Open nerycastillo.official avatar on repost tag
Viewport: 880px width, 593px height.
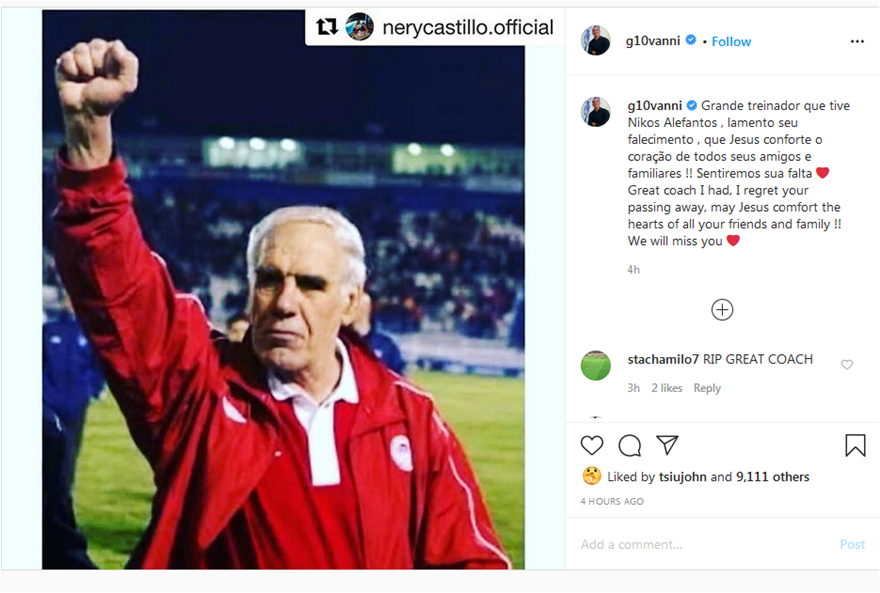click(x=360, y=28)
